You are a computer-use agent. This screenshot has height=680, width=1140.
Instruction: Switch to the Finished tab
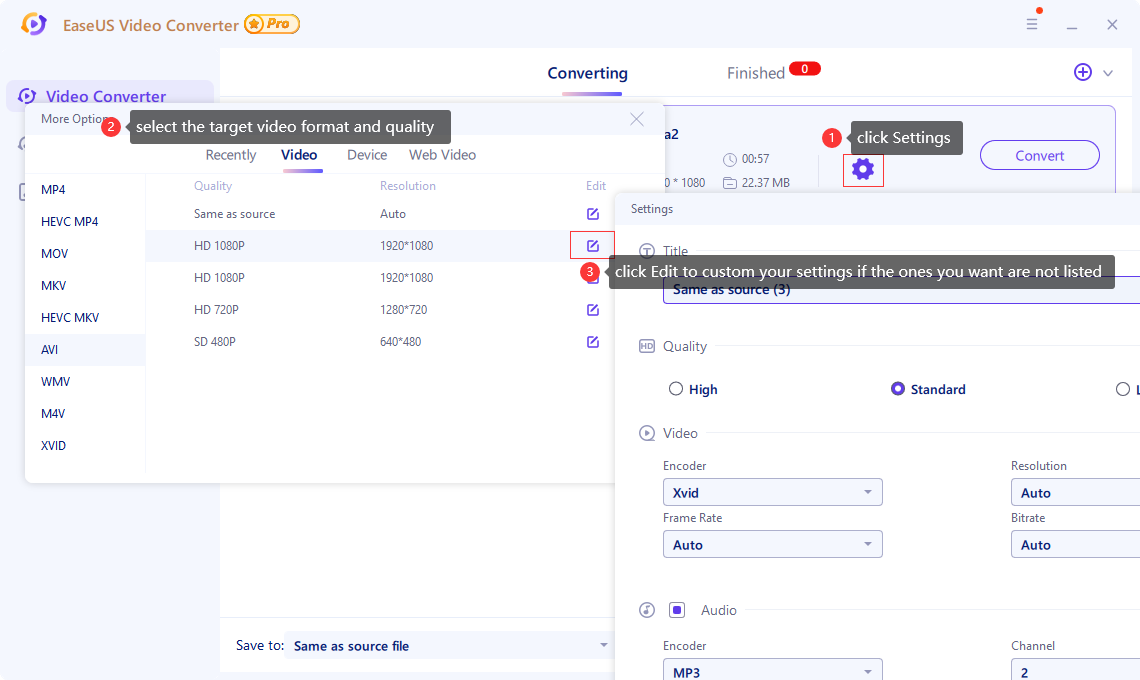click(755, 73)
